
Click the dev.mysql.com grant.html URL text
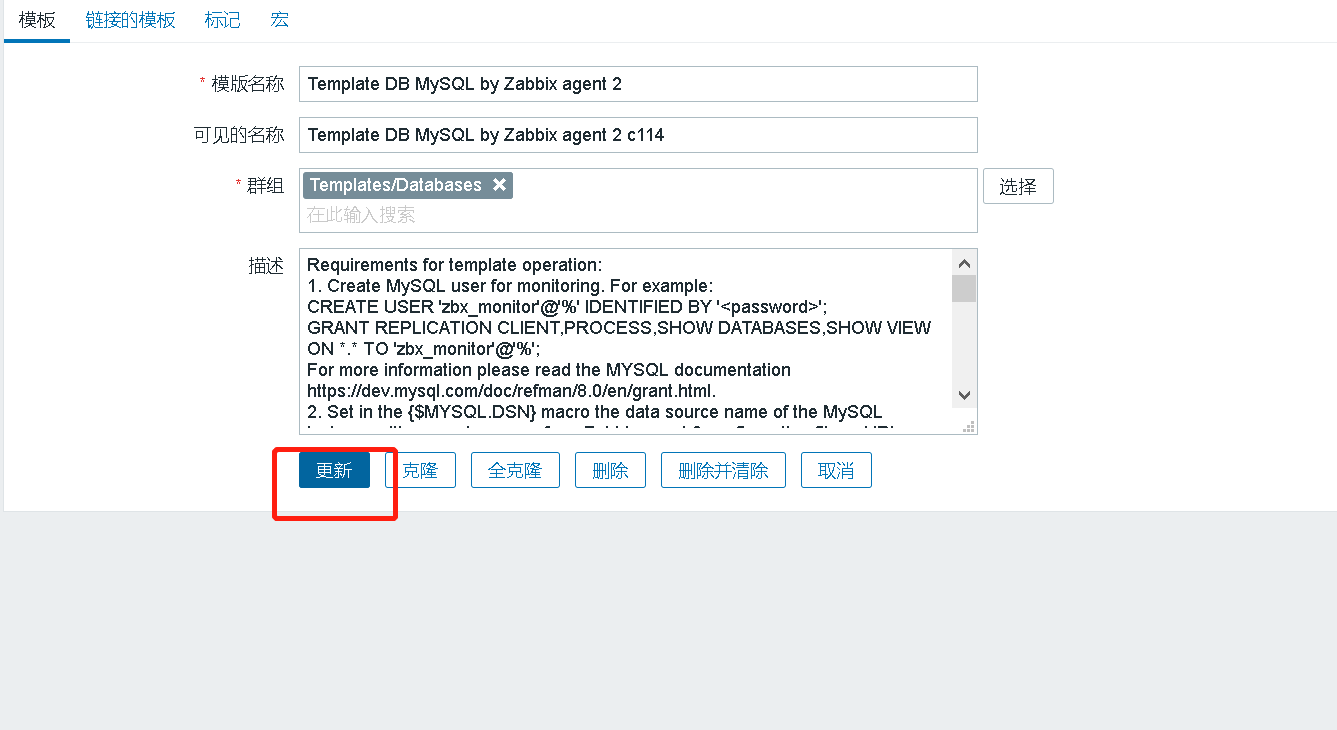pos(511,391)
